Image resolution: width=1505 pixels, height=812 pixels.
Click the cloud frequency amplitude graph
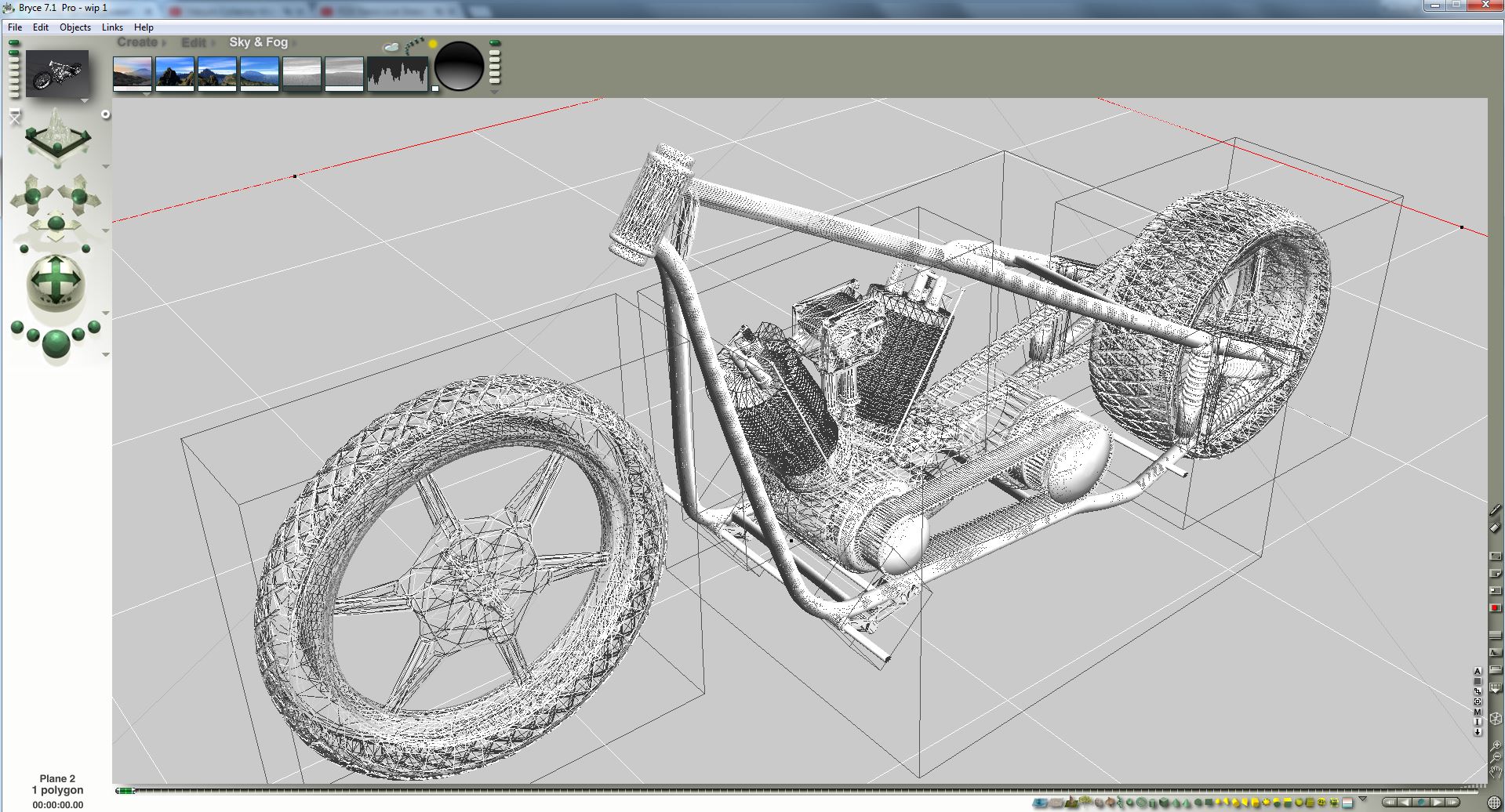point(398,74)
